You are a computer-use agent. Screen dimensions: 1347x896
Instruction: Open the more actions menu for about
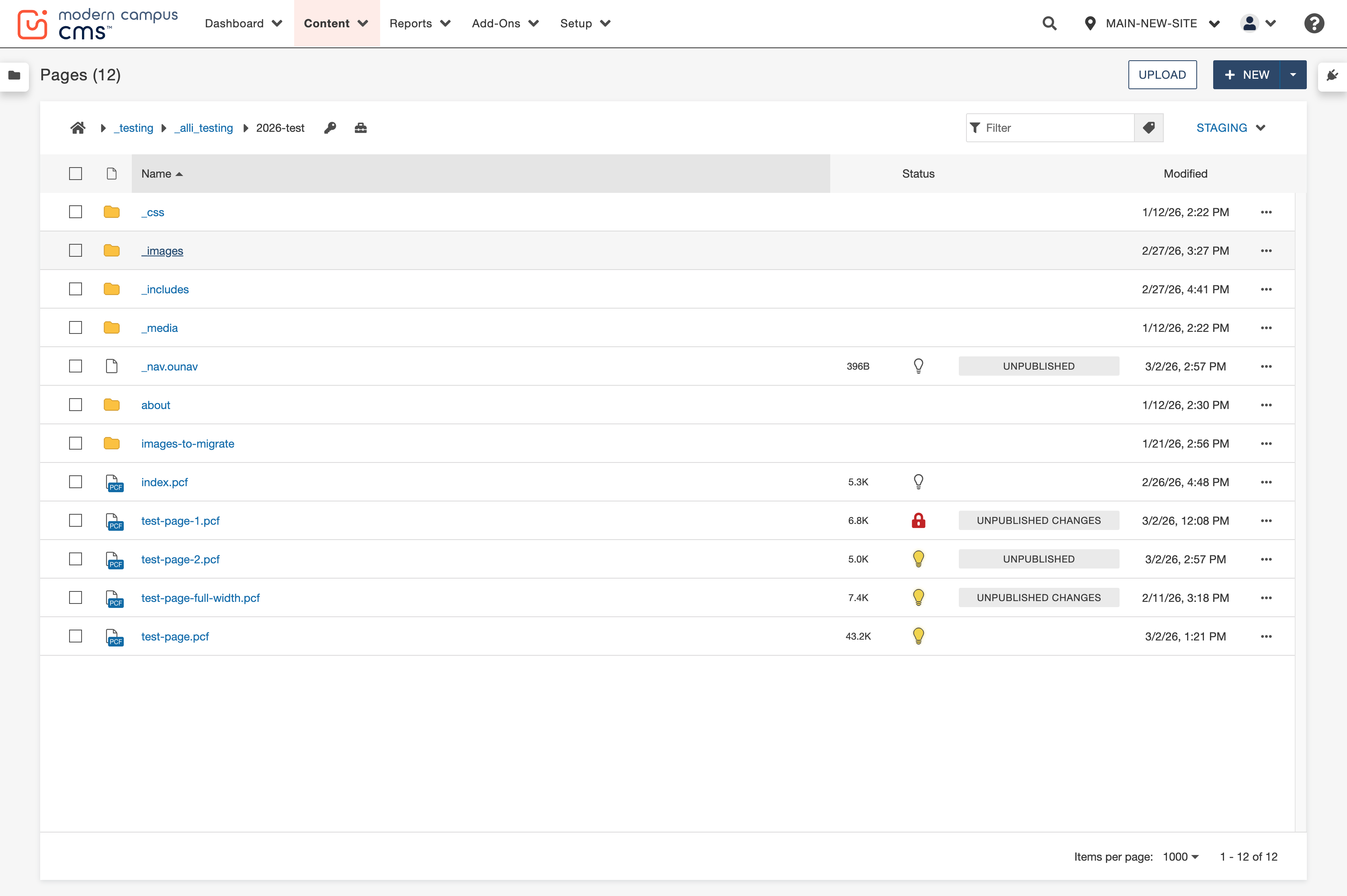pos(1266,405)
